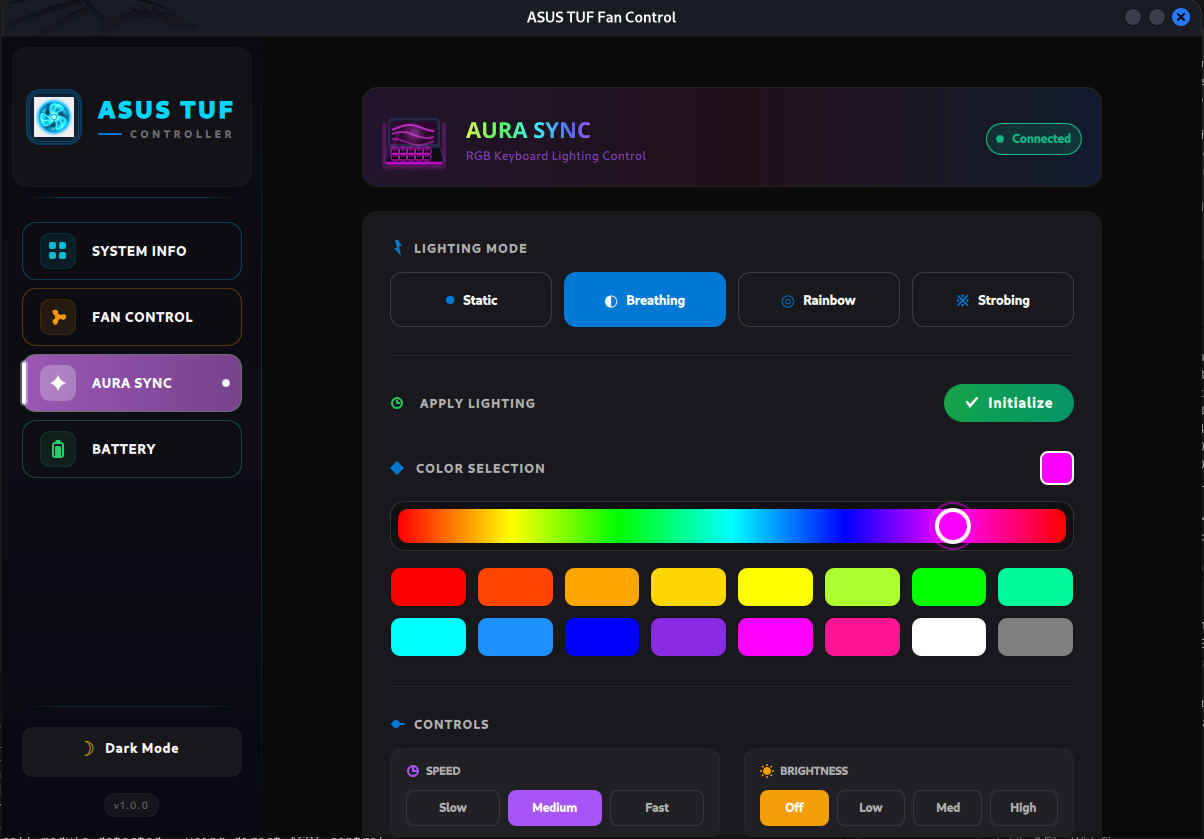Screen dimensions: 1204x839
Task: Click the Brightness sun icon
Action: (767, 771)
